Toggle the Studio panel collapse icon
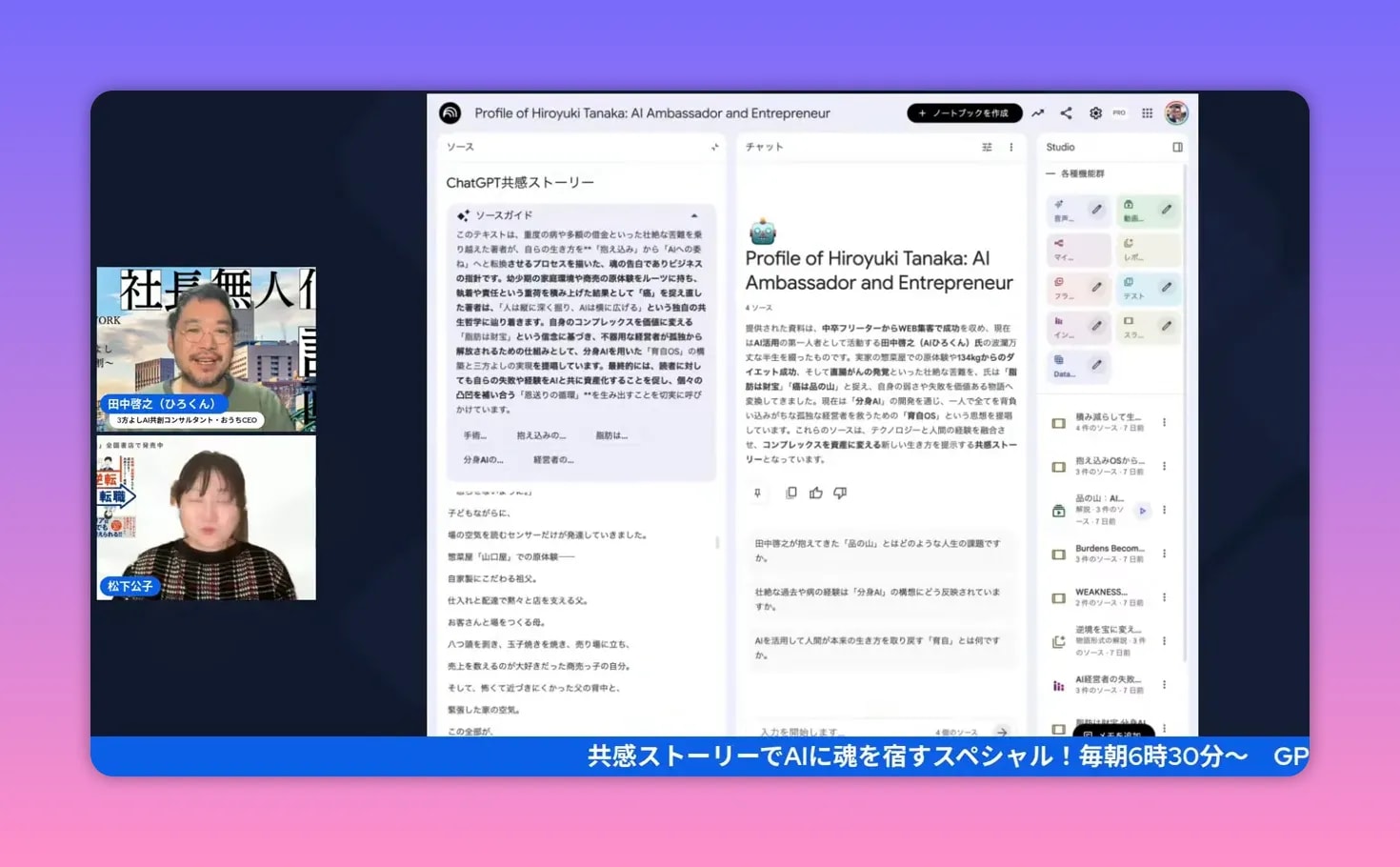1400x867 pixels. [x=1177, y=147]
